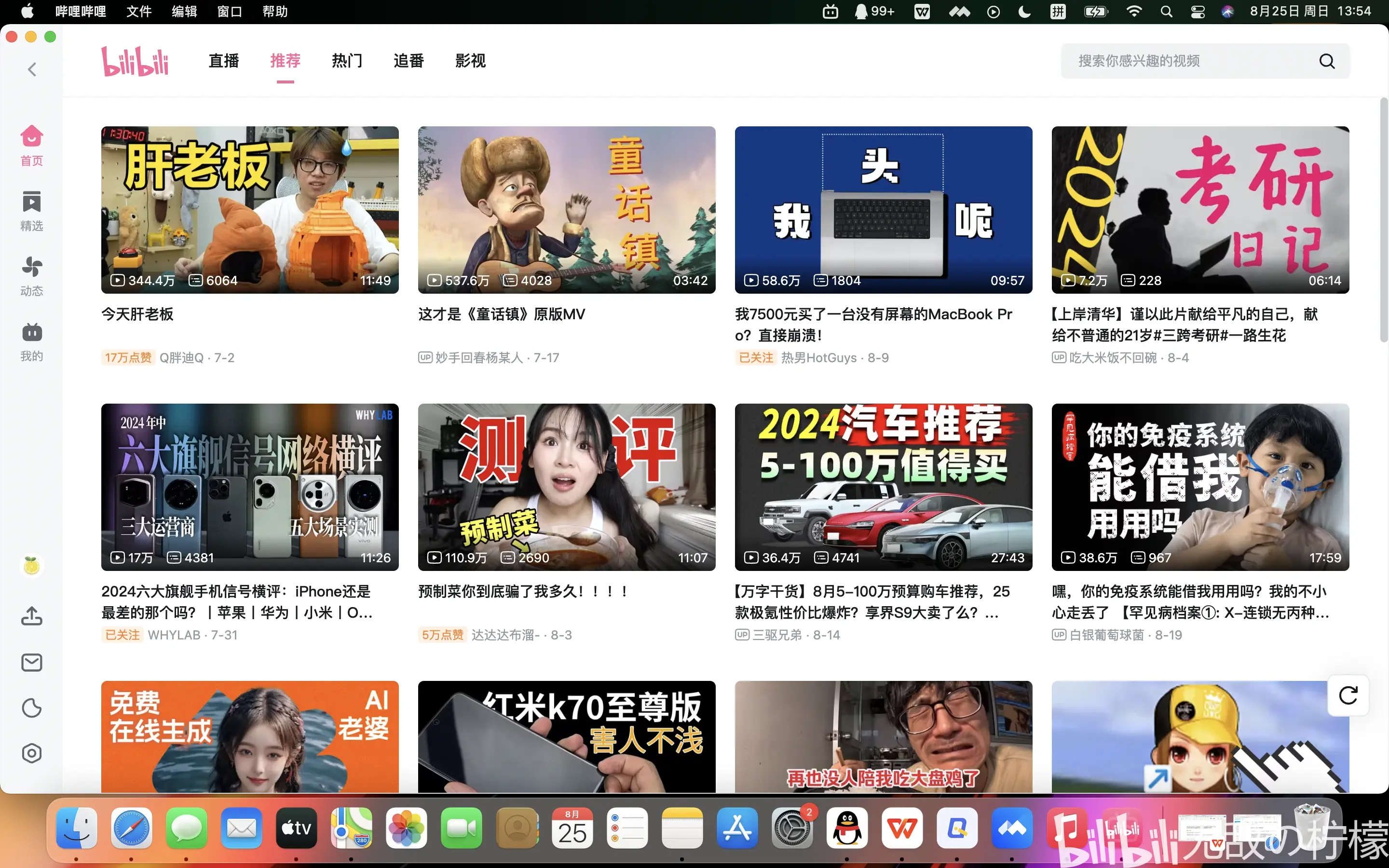Open the 编辑 menu
The width and height of the screenshot is (1389, 868).
point(184,12)
